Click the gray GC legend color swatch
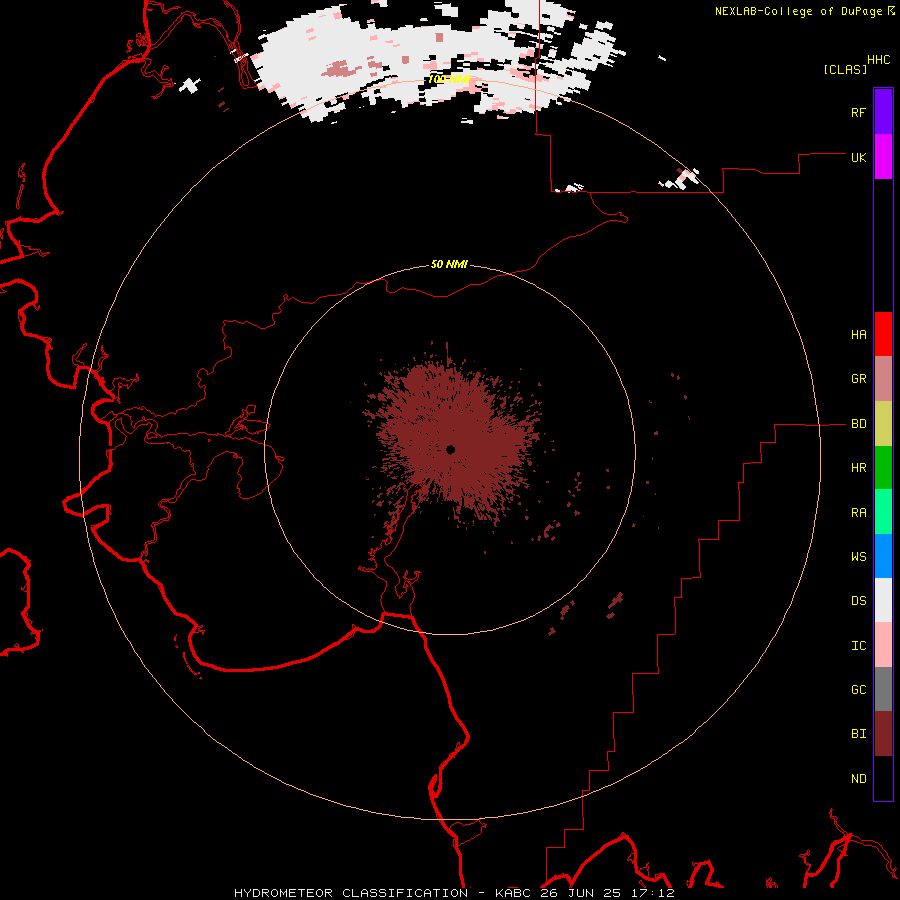Screen dimensions: 900x900 point(883,689)
